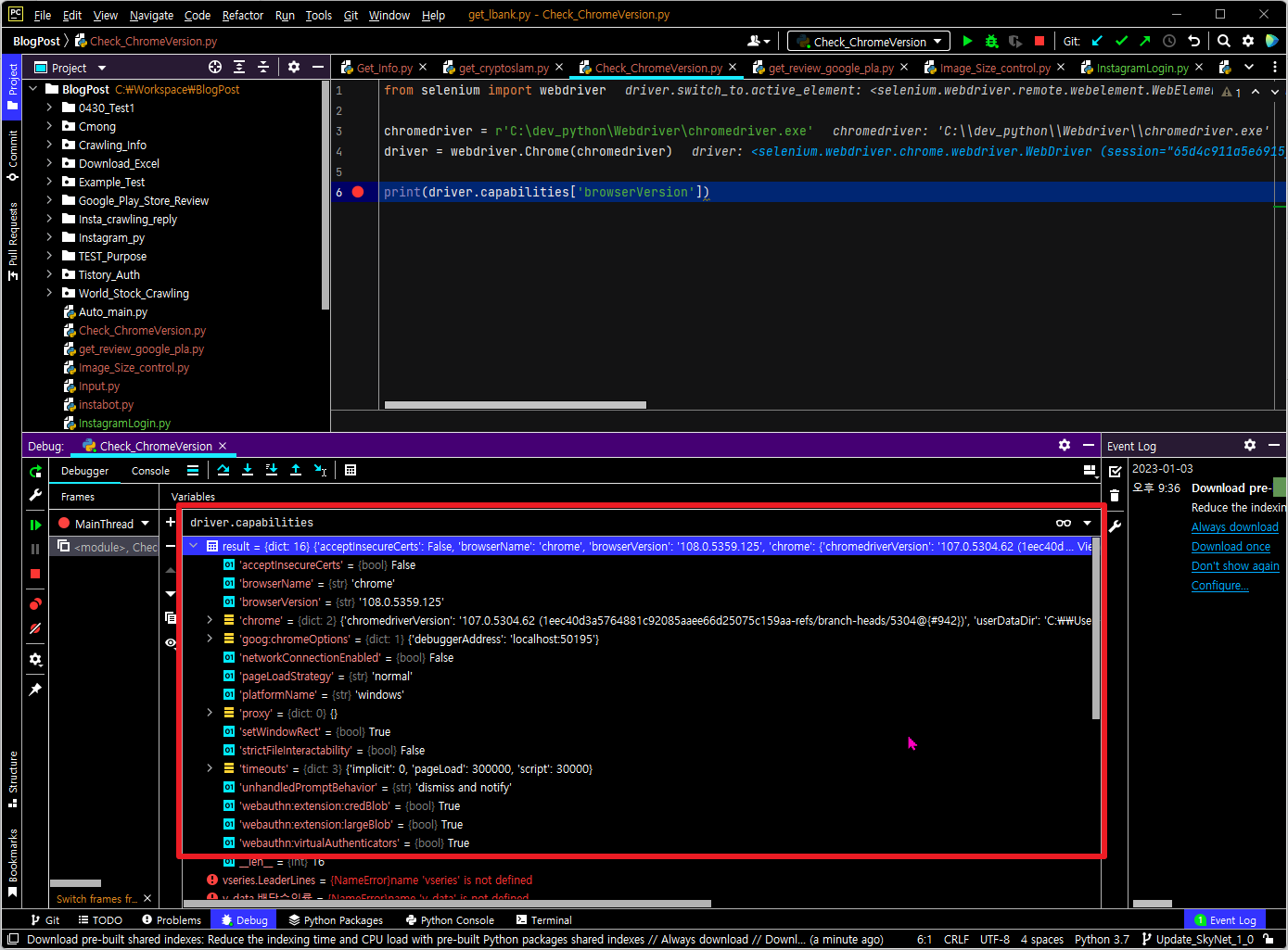Collapse the result dict node
Image resolution: width=1288 pixels, height=950 pixels.
pyautogui.click(x=193, y=546)
